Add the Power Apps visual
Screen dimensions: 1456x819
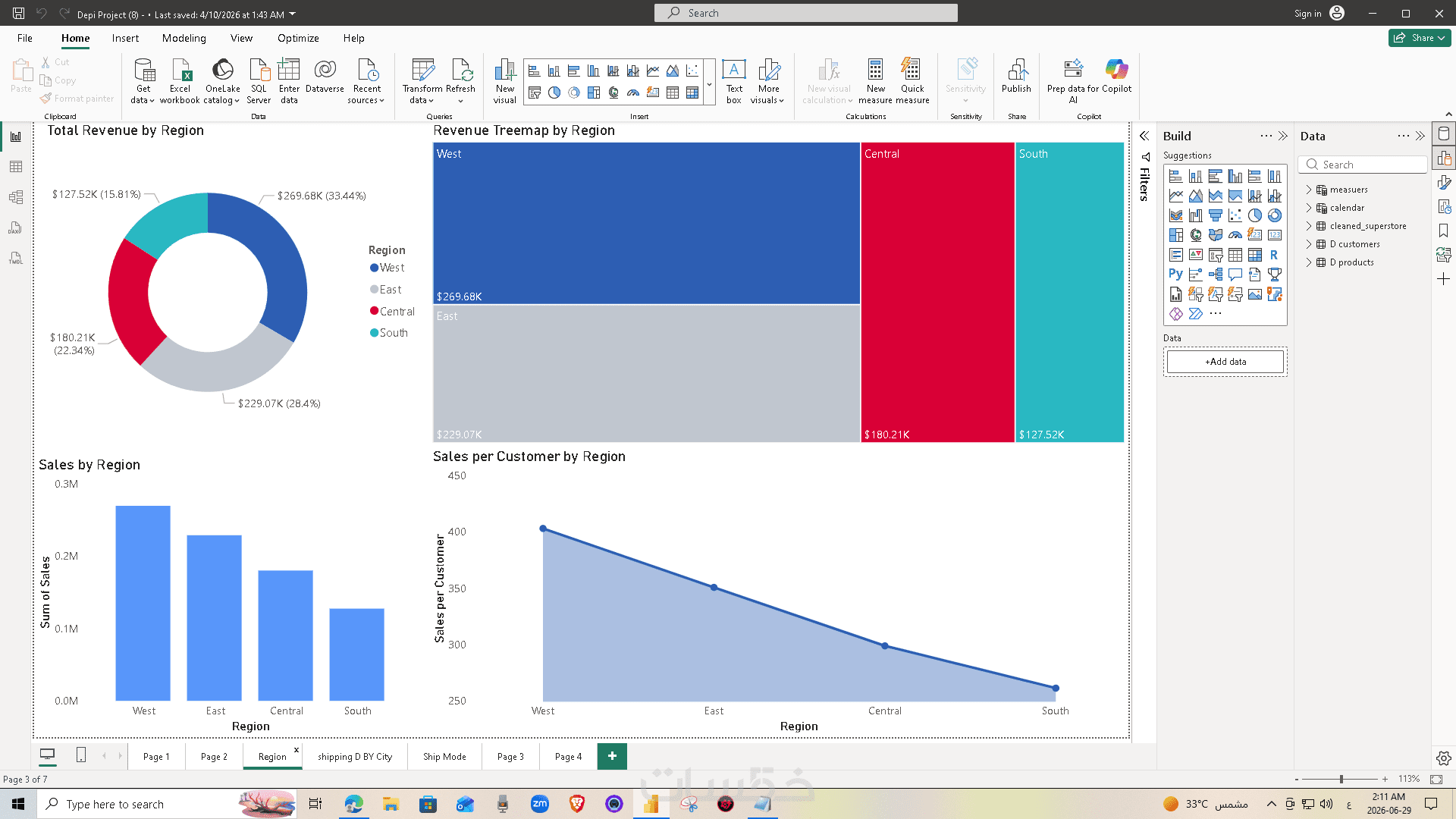(x=1176, y=313)
